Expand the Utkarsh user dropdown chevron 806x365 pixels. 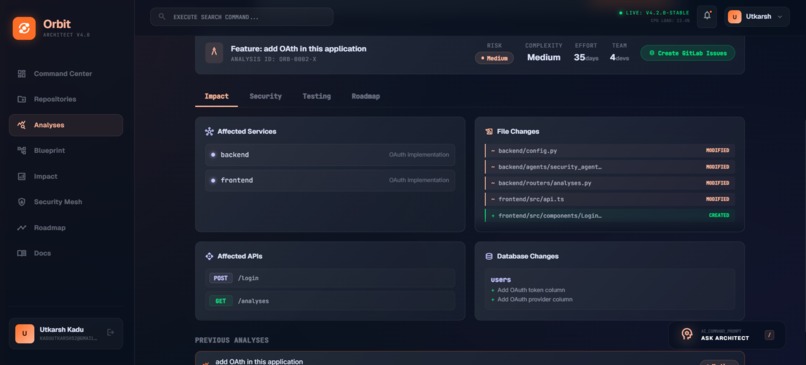(x=780, y=17)
